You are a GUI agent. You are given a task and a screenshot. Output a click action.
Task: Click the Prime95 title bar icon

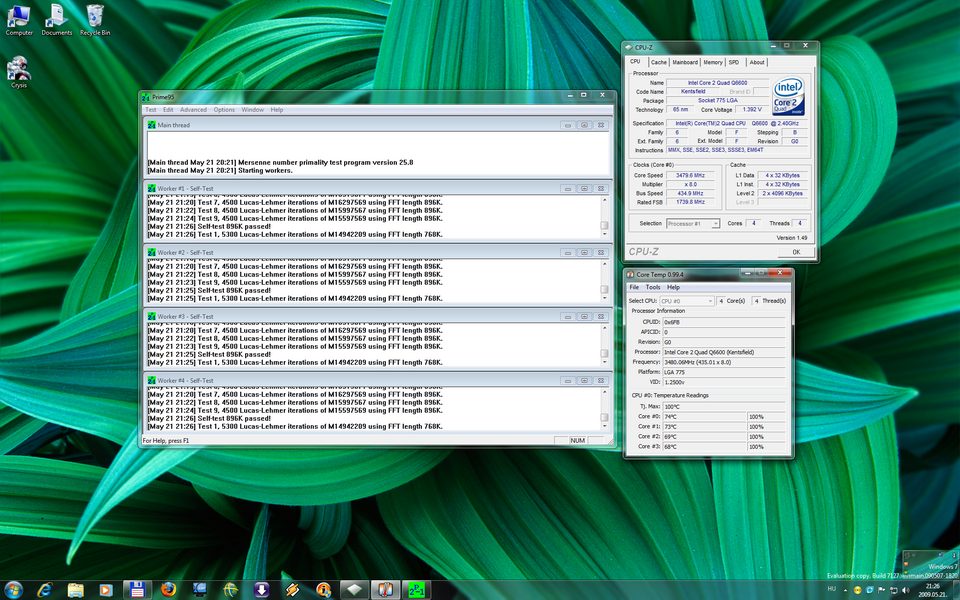(x=146, y=97)
